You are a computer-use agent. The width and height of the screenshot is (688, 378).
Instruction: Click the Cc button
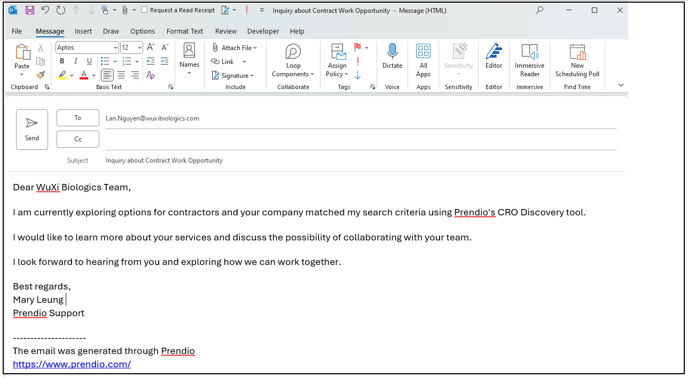click(x=78, y=139)
